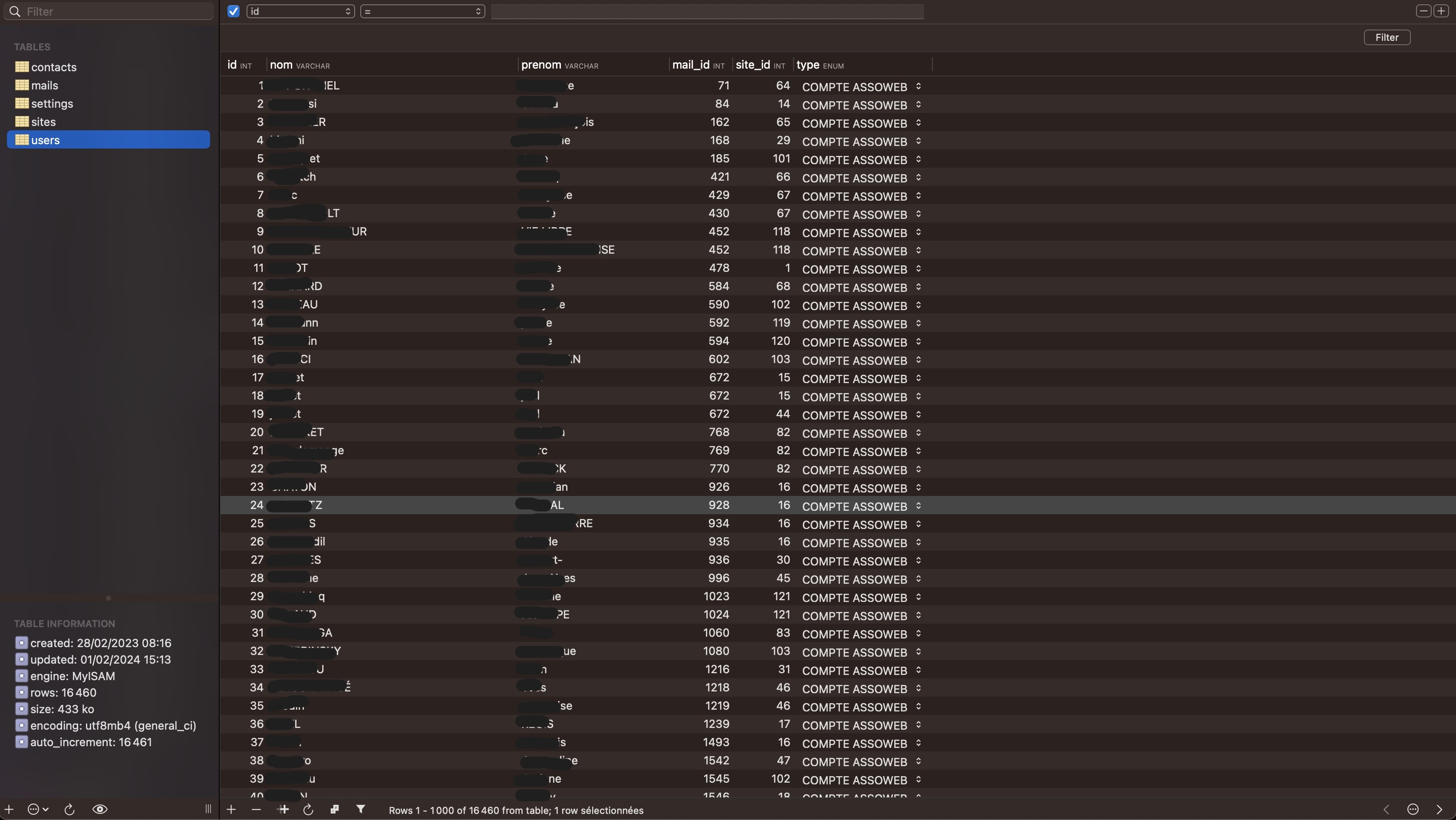This screenshot has width=1456, height=820.
Task: Select the contacts table in the sidebar
Action: click(54, 67)
